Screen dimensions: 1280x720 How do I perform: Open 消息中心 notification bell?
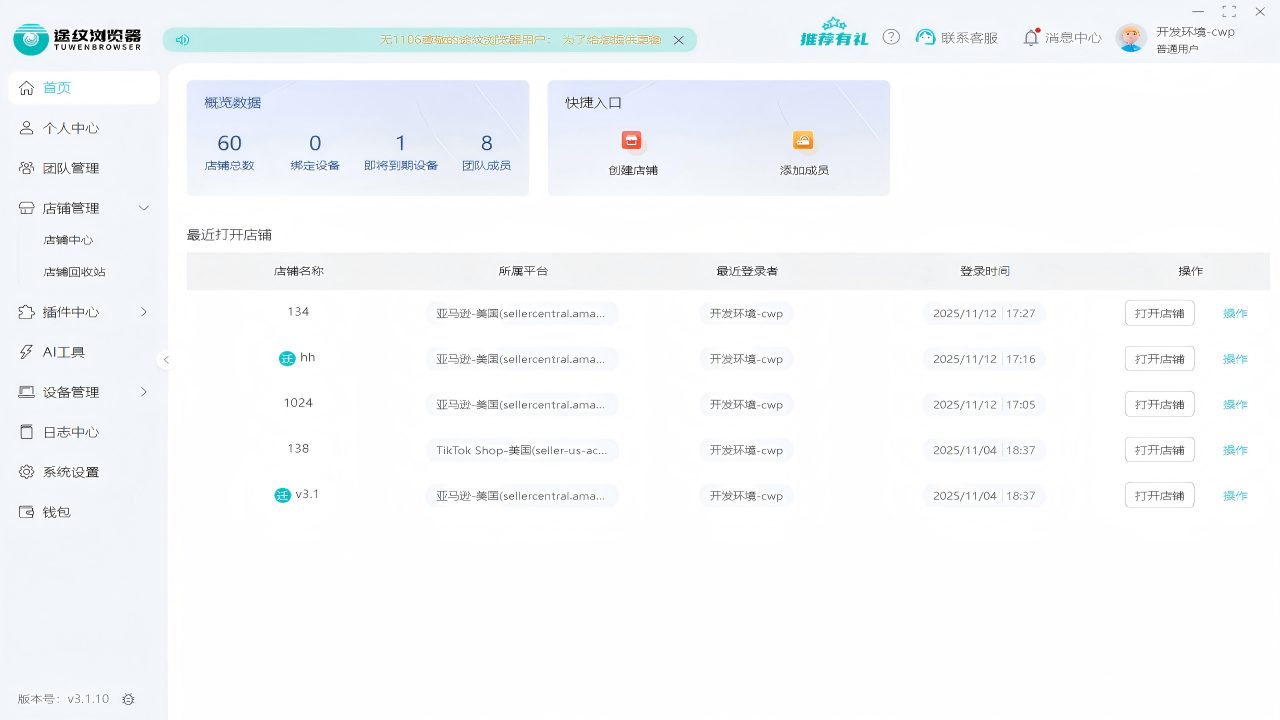[x=1031, y=37]
